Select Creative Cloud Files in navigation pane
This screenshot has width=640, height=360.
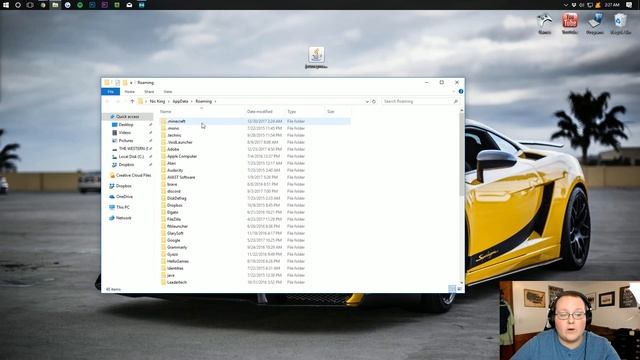(x=133, y=175)
